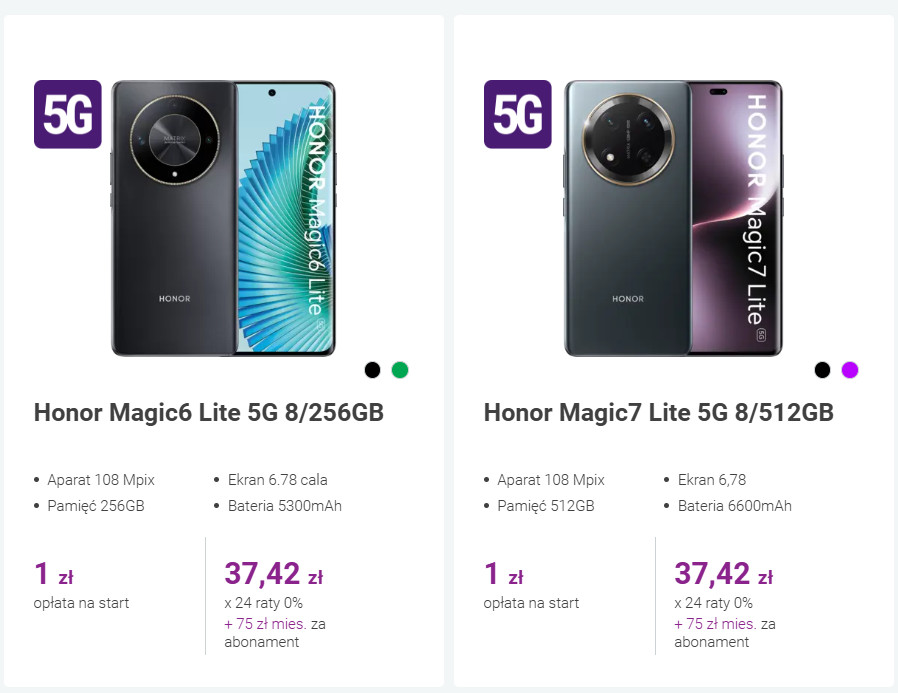Click the Honor Magic7 Lite phone image
Viewport: 898px width, 693px height.
pos(673,218)
